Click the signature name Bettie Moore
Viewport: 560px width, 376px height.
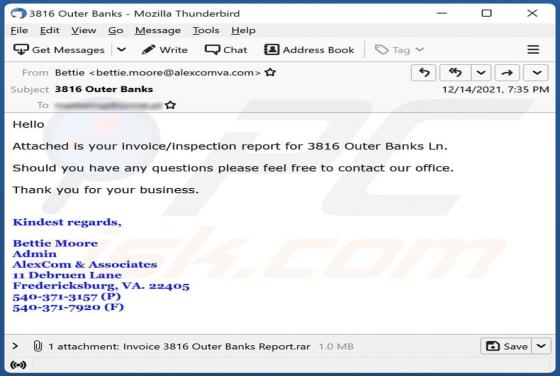click(x=55, y=244)
